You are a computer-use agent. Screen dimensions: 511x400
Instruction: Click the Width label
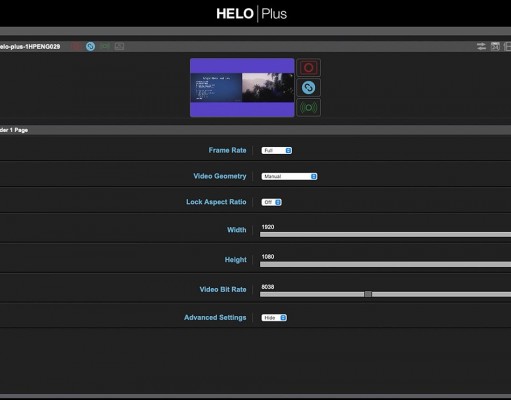tap(237, 230)
